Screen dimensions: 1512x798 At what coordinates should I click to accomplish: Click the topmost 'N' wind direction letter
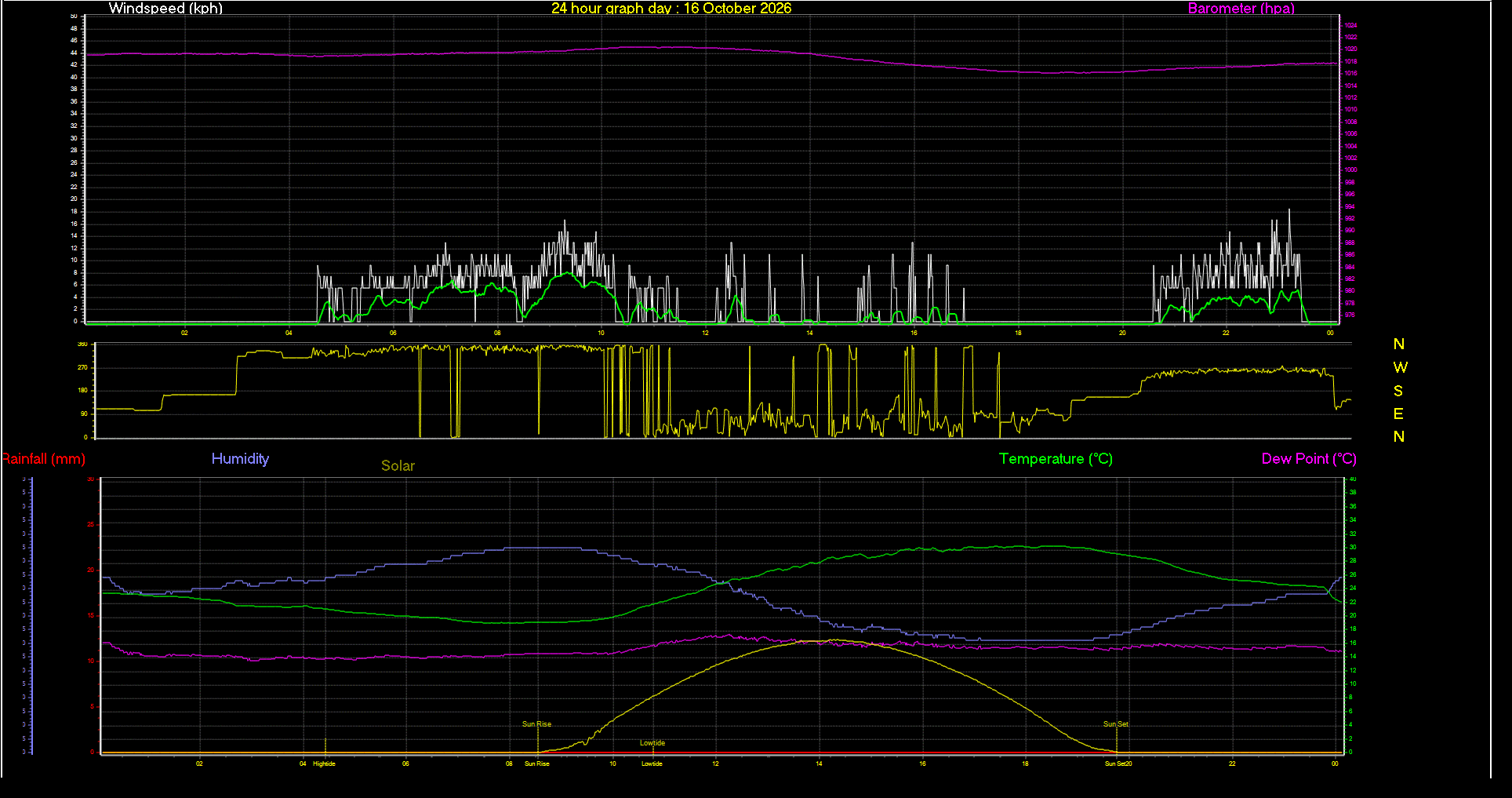coord(1399,344)
